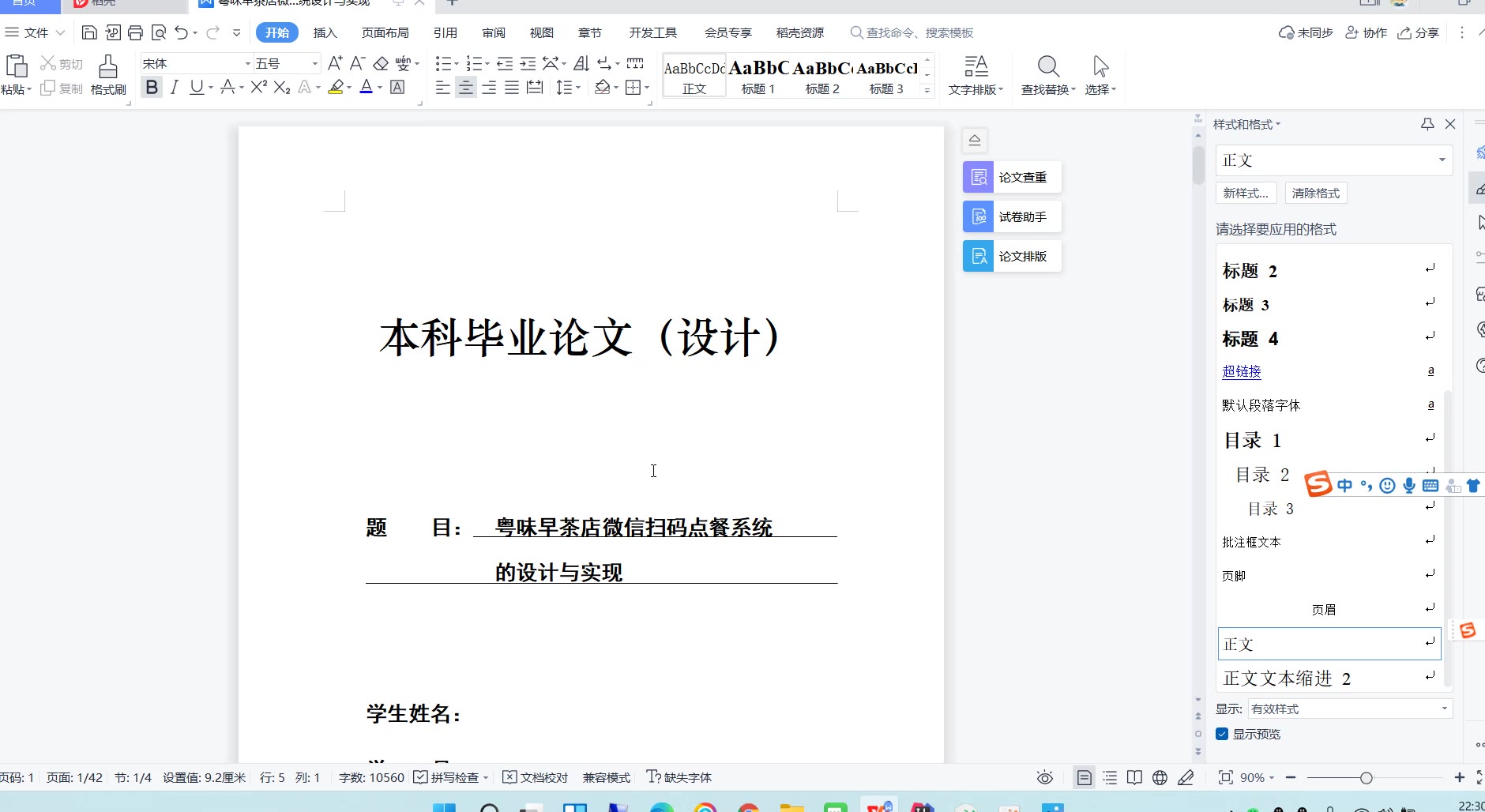Toggle the 显示预览 checkbox
Image resolution: width=1485 pixels, height=812 pixels.
(x=1222, y=735)
